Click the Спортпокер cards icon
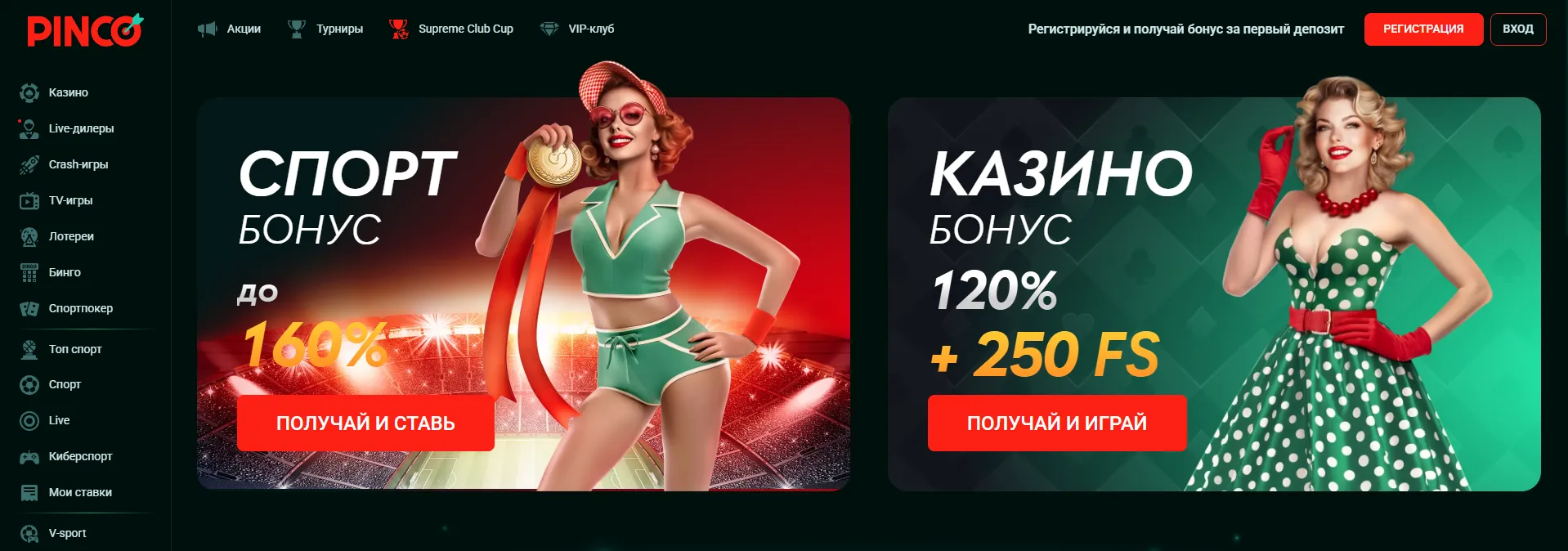Image resolution: width=1568 pixels, height=551 pixels. [29, 308]
